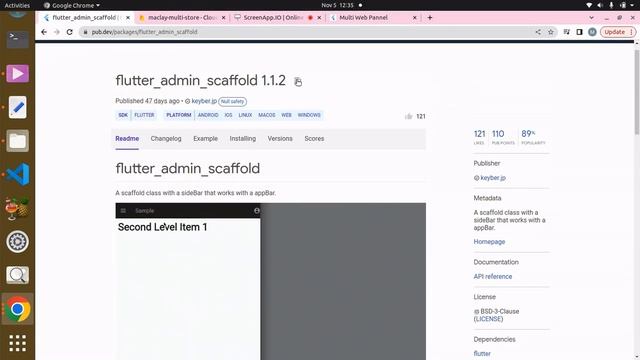Click 89% popularity score
Screen dimensions: 640x360
(533, 137)
